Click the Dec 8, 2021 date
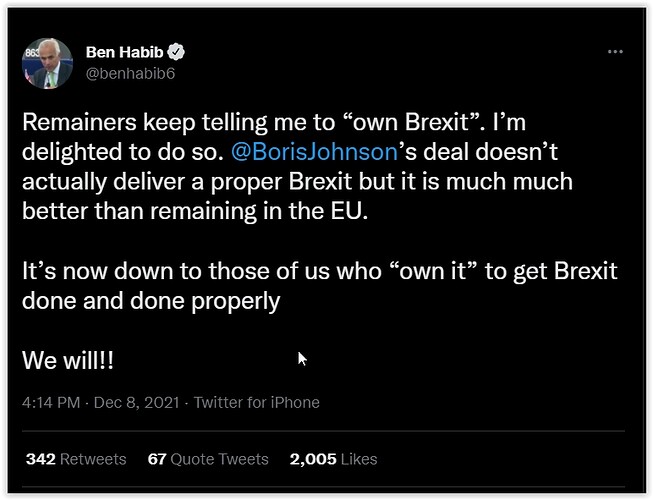The width and height of the screenshot is (653, 500). point(137,403)
